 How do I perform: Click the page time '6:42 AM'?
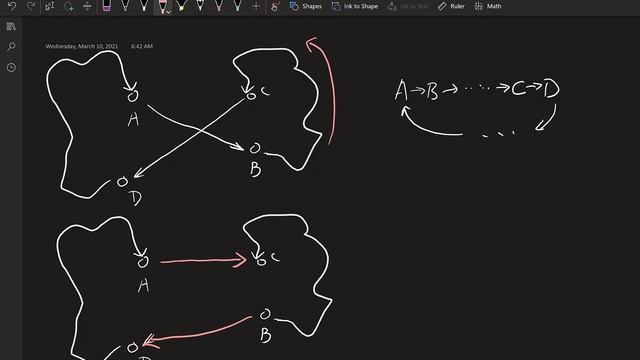pyautogui.click(x=142, y=46)
